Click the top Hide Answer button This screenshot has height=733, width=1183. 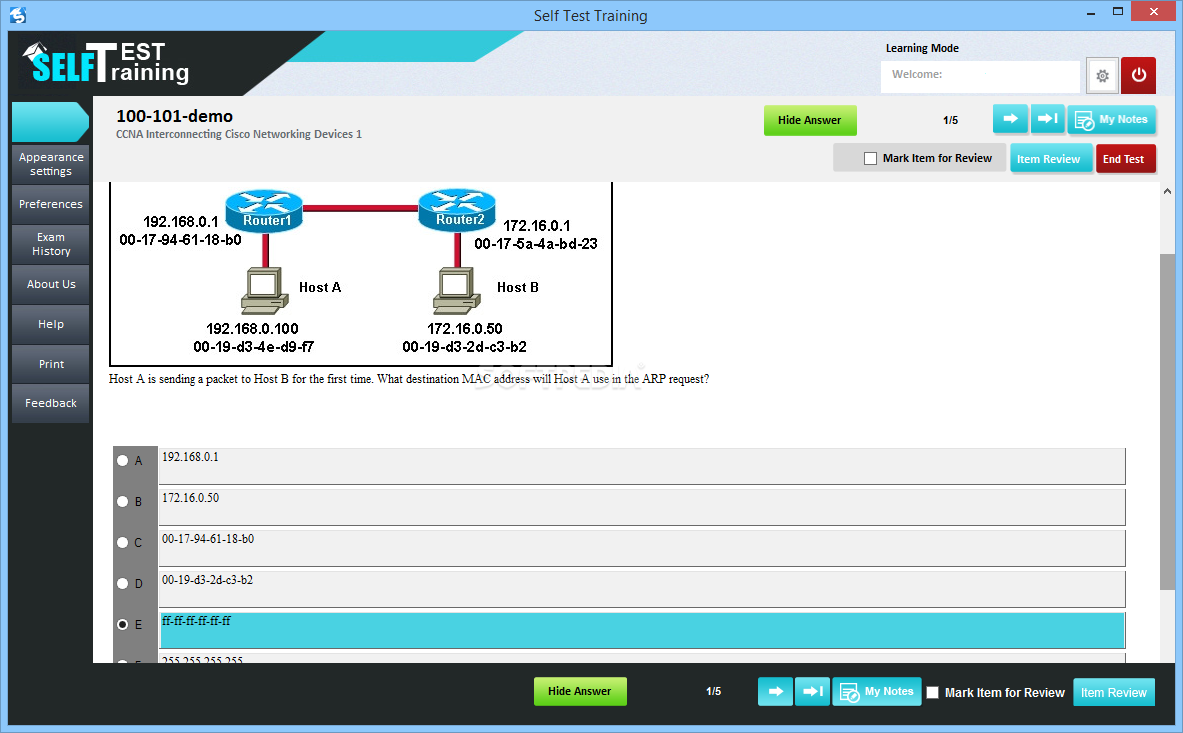810,121
